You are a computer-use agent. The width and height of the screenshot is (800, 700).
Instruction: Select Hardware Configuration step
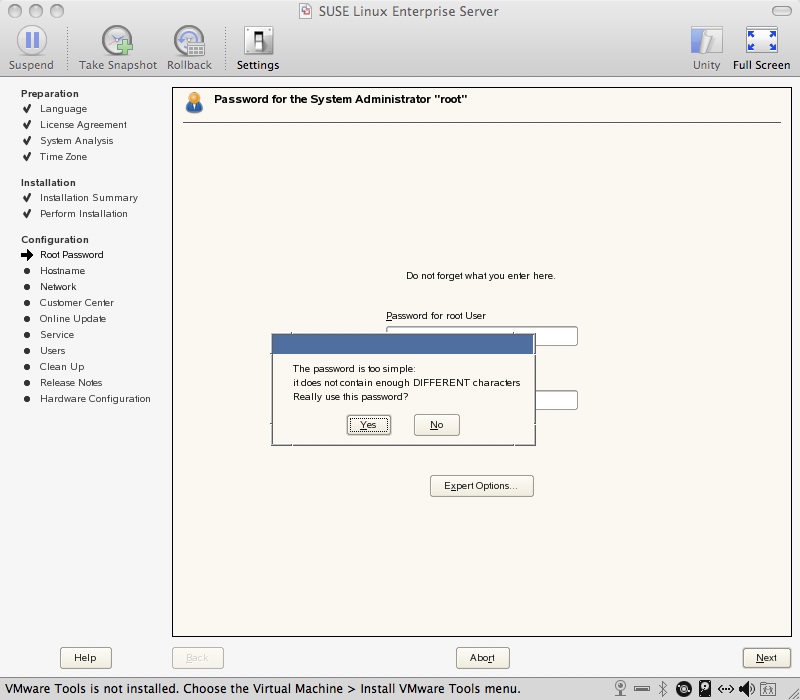tap(95, 399)
